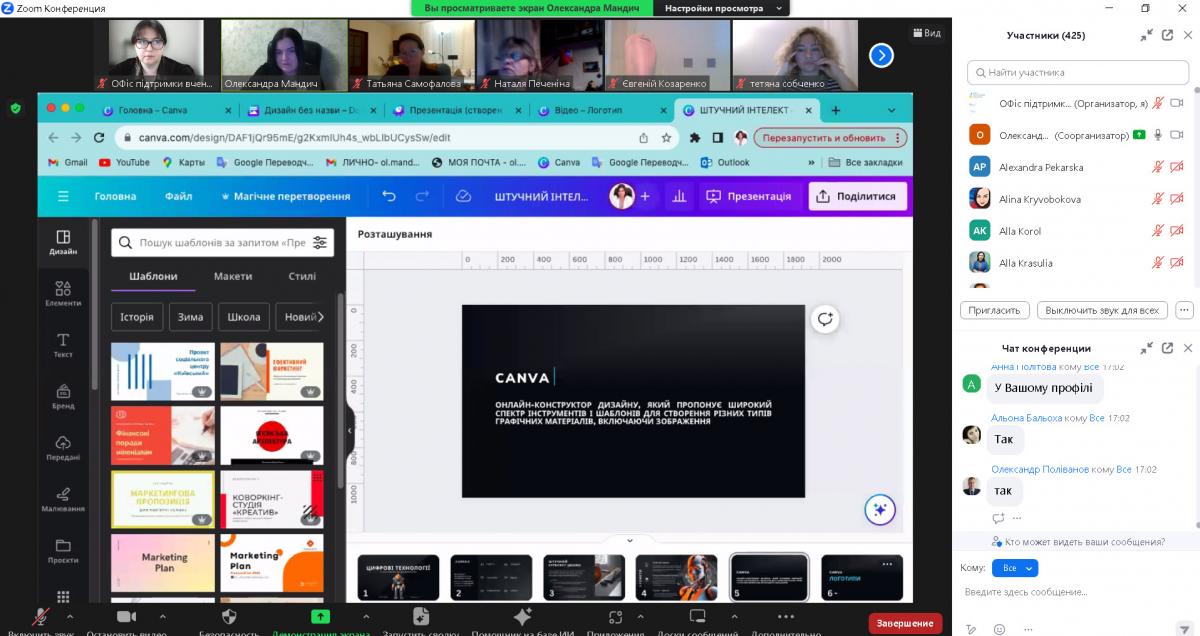Click the Canva redo arrow
Viewport: 1200px width, 636px height.
422,196
